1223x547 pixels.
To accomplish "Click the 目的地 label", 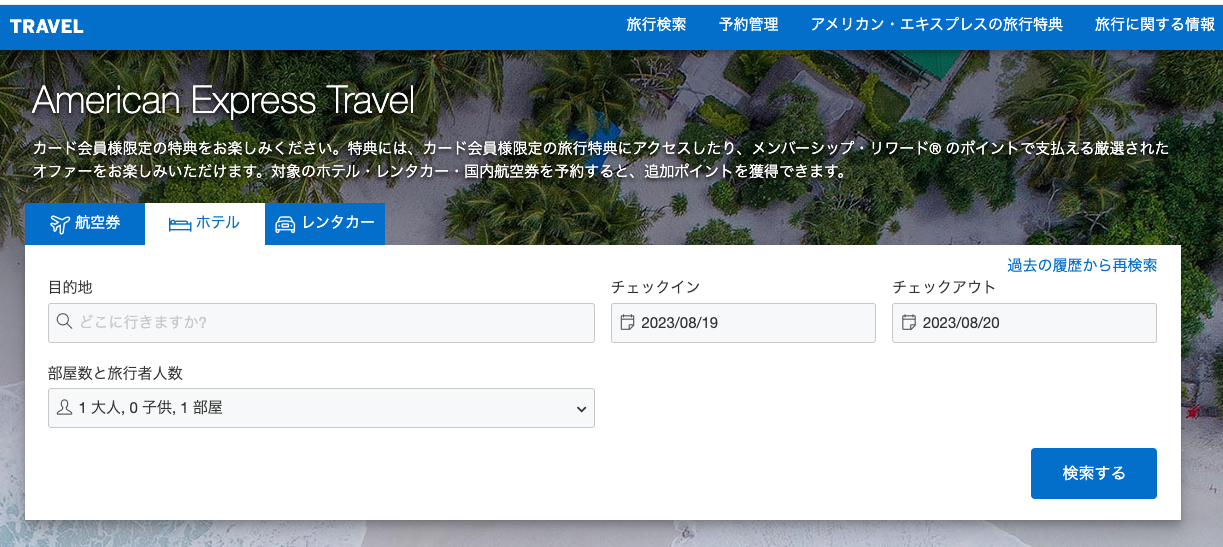I will pyautogui.click(x=70, y=287).
